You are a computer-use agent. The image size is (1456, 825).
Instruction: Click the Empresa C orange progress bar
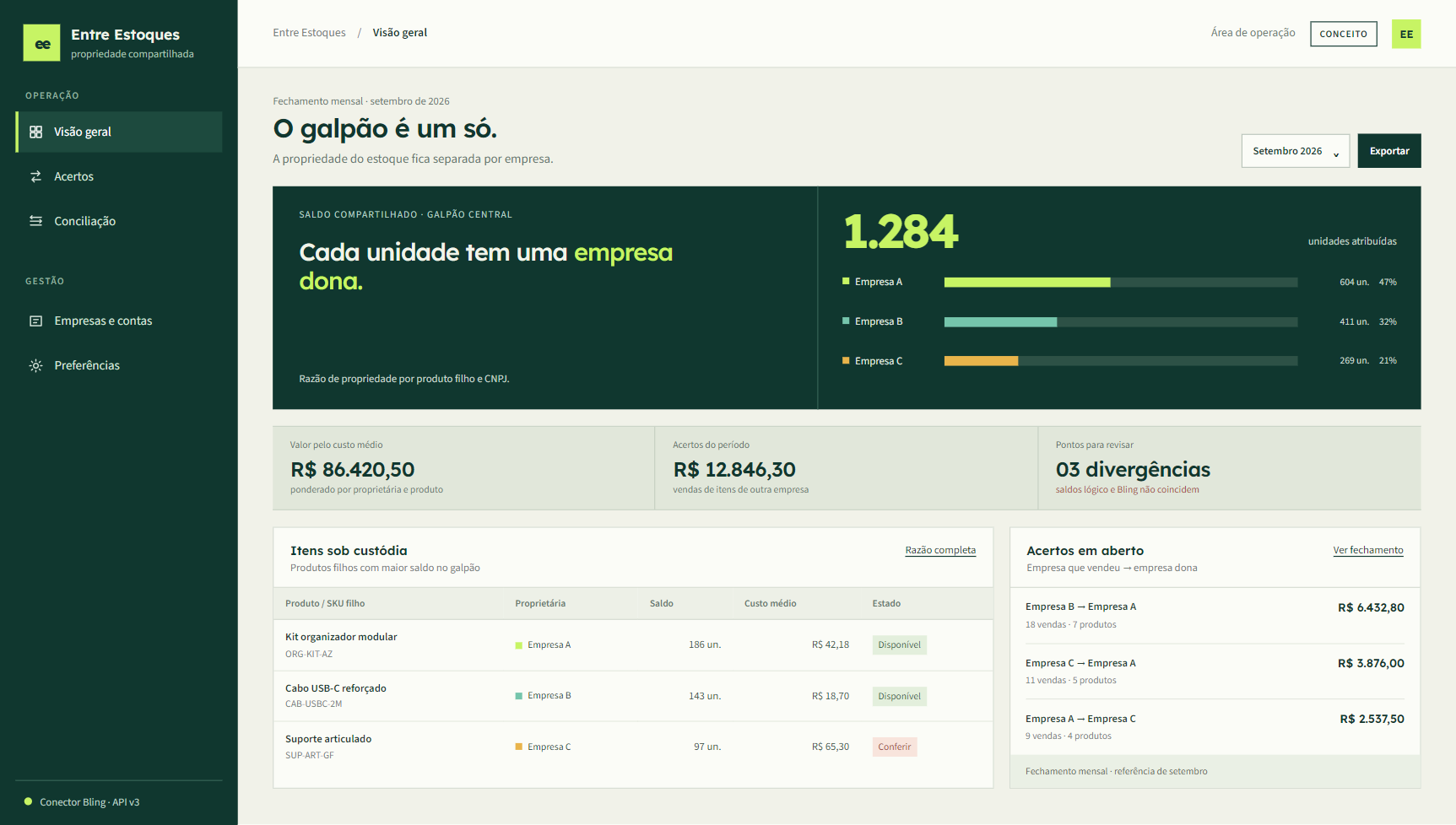(1121, 361)
